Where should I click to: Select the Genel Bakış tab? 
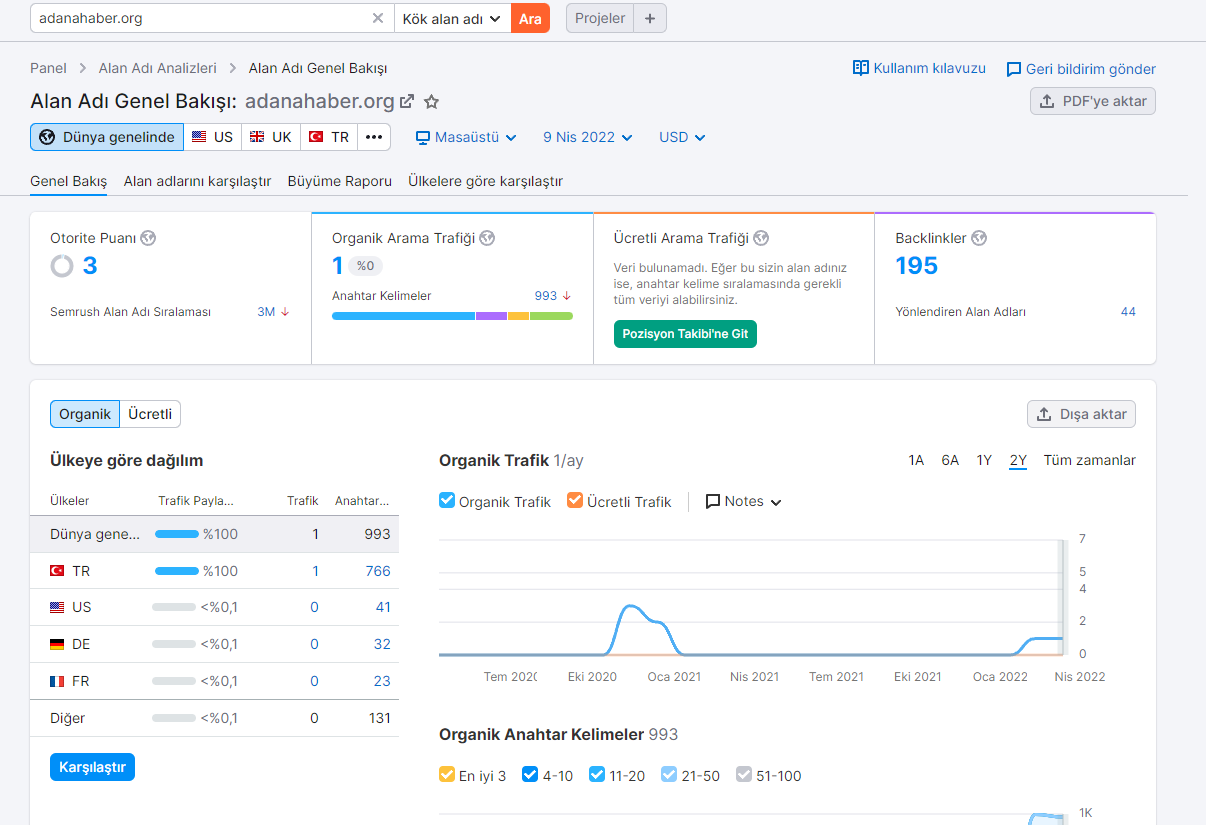click(69, 181)
